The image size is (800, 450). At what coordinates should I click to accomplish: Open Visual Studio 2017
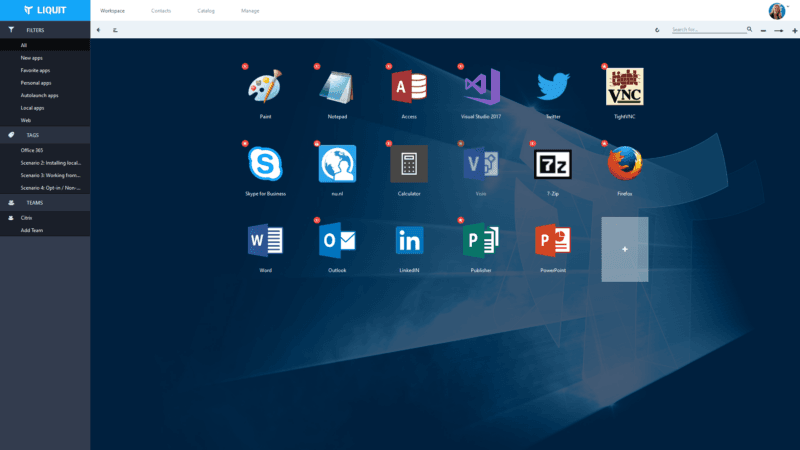(x=481, y=87)
